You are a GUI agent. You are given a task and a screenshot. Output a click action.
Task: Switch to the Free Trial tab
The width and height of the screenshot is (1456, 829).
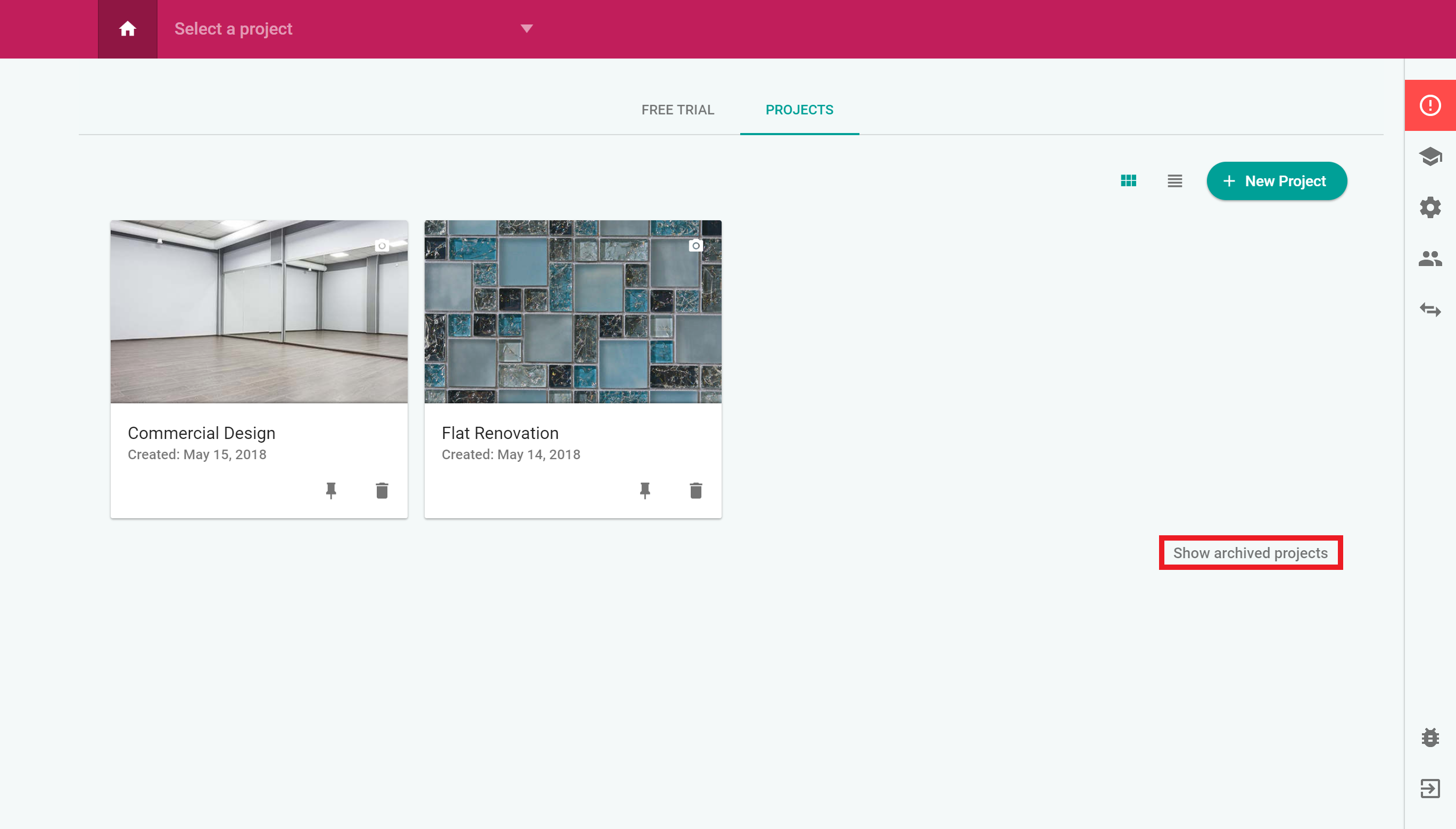(677, 110)
